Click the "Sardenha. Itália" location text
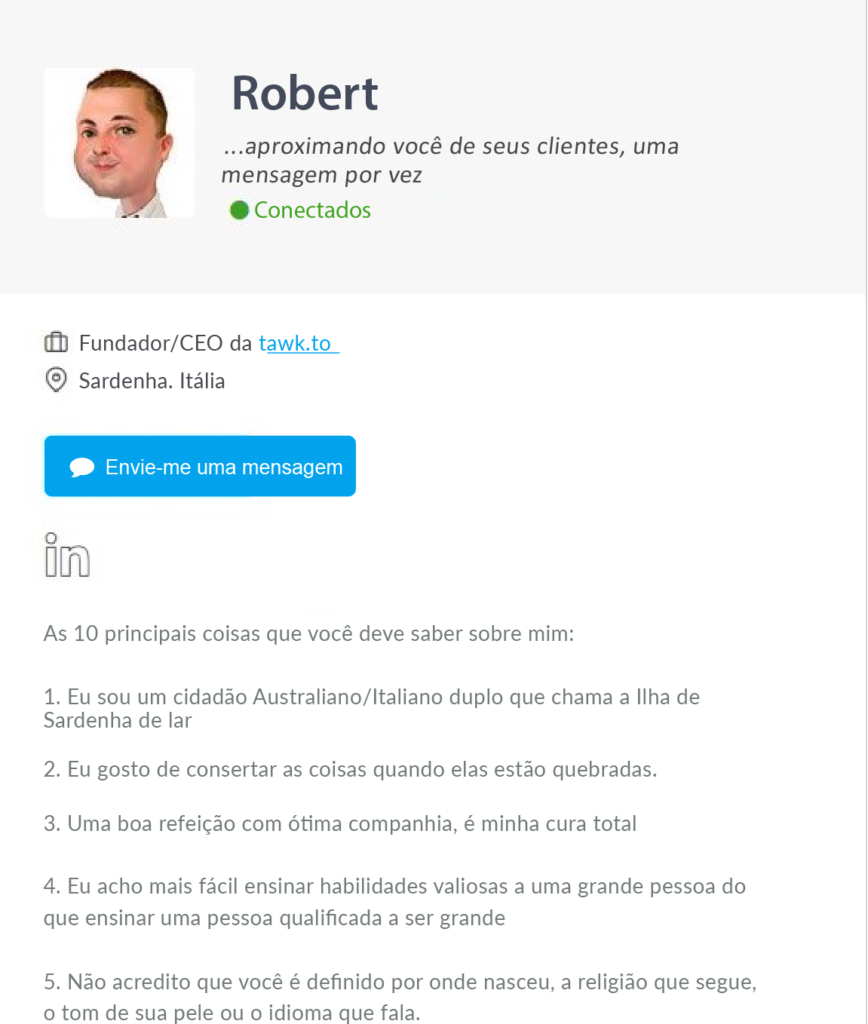This screenshot has height=1024, width=868. point(152,381)
